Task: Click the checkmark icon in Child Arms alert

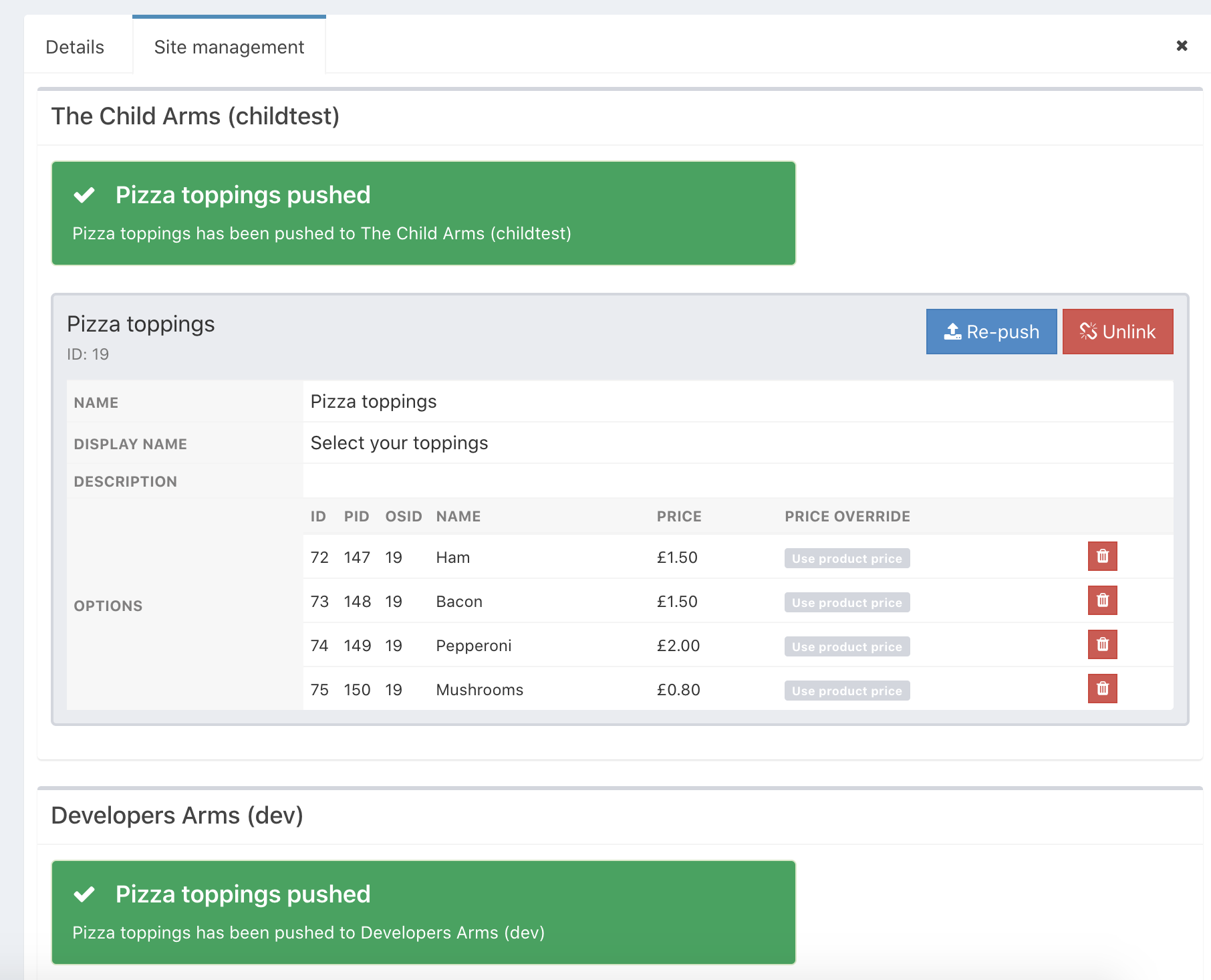Action: tap(84, 195)
